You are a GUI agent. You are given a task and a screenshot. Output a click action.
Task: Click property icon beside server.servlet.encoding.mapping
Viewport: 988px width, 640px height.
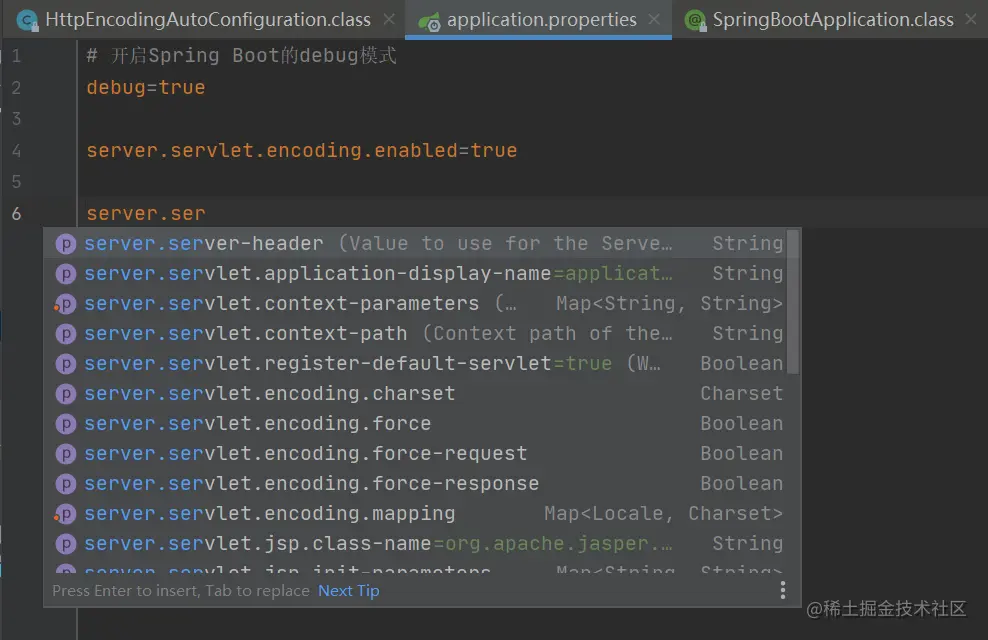point(66,514)
